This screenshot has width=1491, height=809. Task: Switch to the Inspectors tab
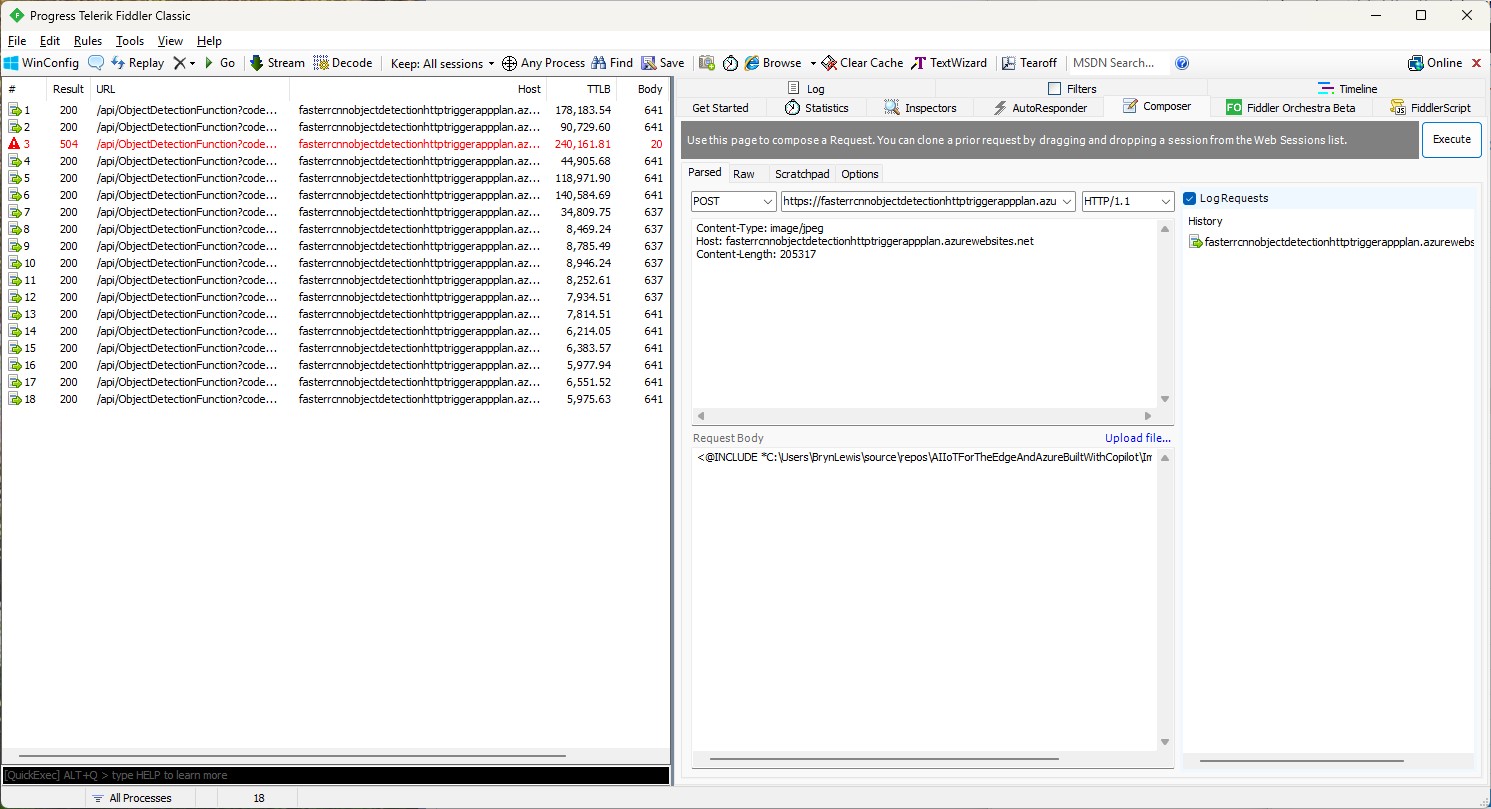click(x=920, y=108)
